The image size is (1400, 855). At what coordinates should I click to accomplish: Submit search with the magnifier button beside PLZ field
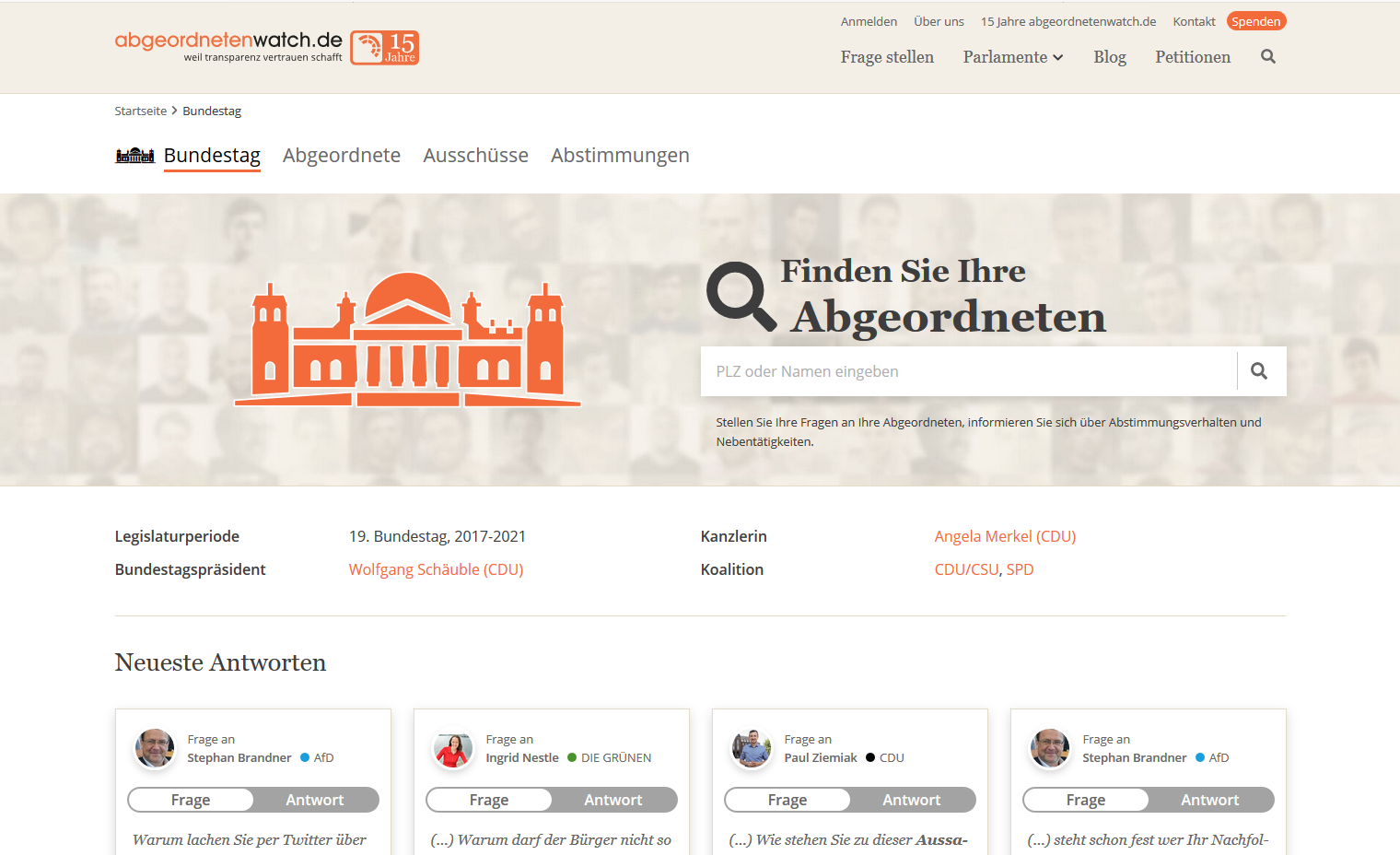pyautogui.click(x=1259, y=371)
